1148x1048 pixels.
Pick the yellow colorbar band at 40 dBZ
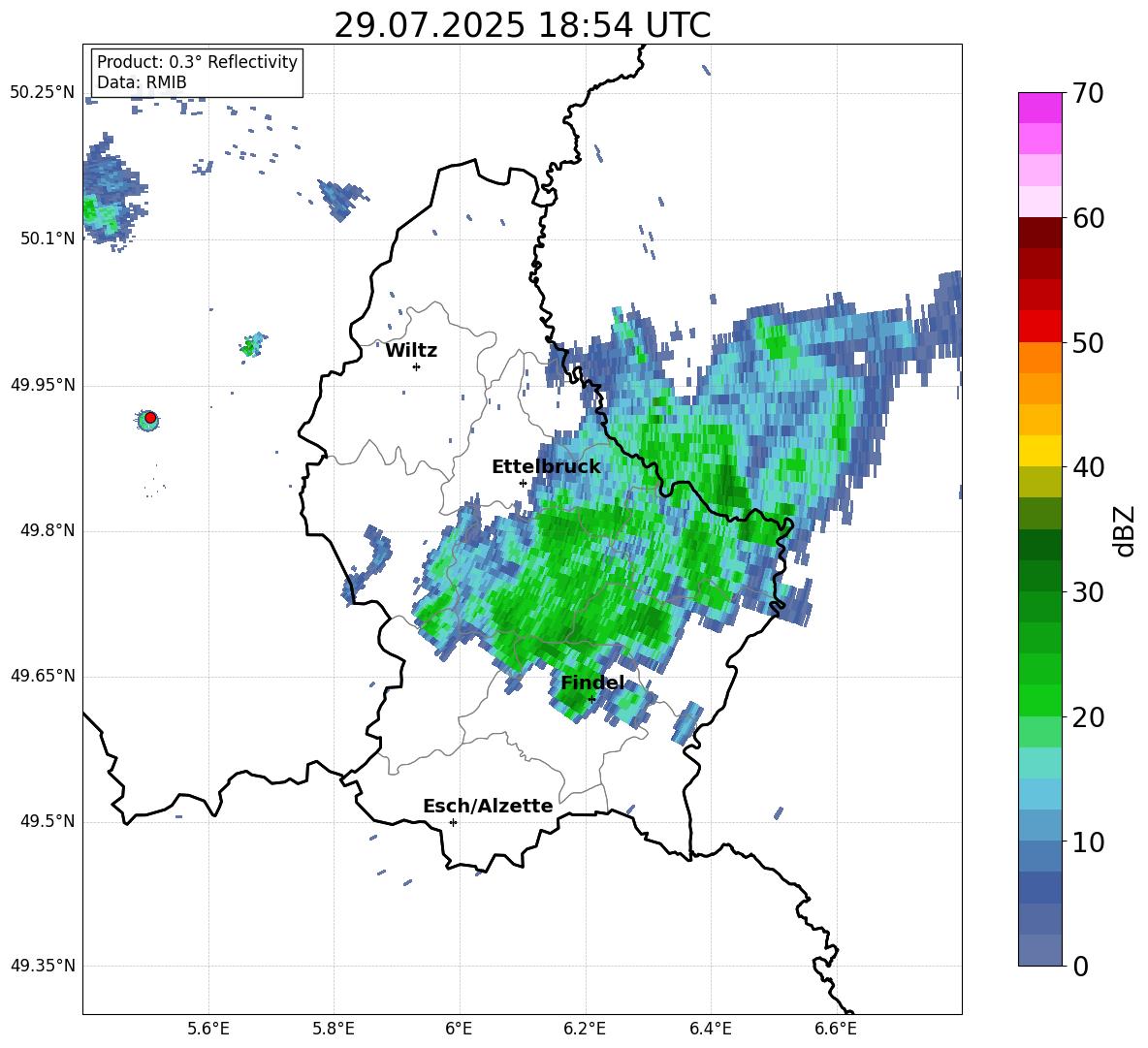click(1040, 451)
